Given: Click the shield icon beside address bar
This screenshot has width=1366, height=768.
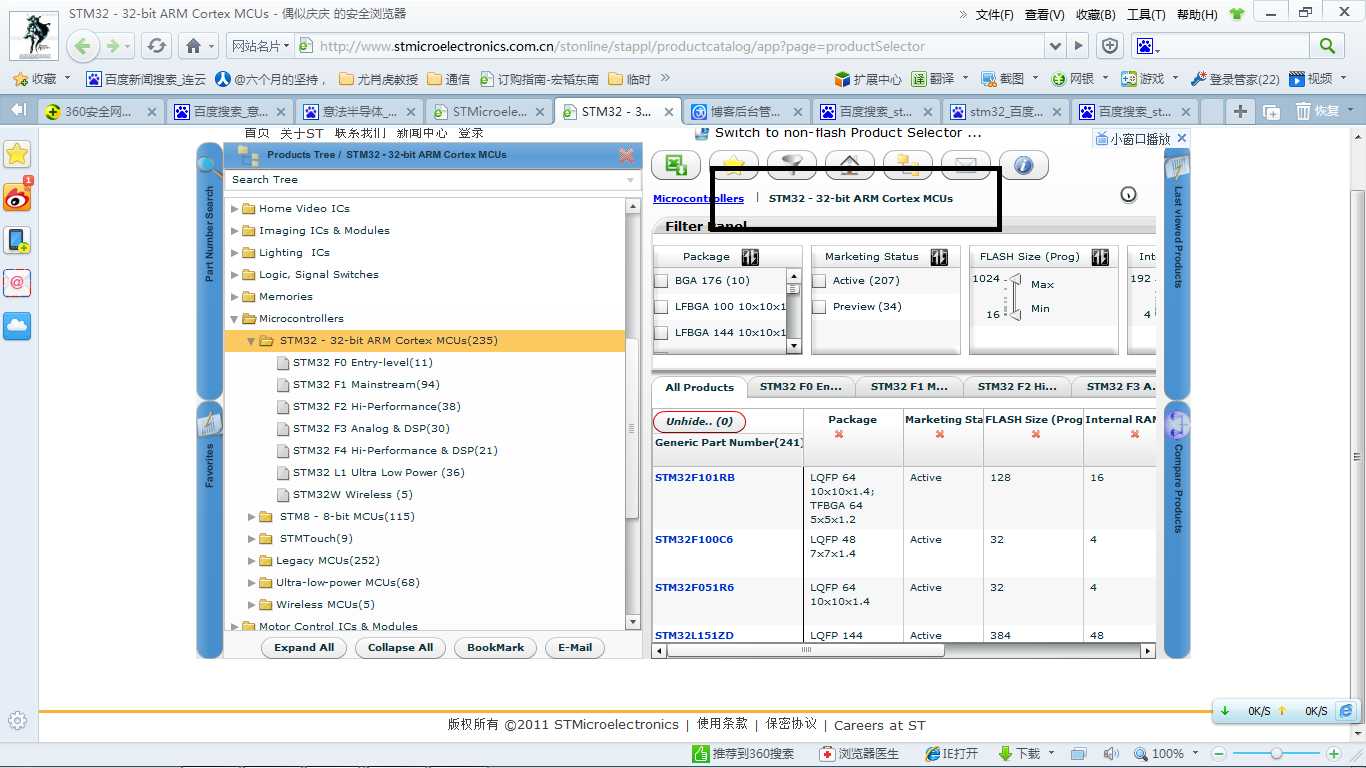Looking at the screenshot, I should coord(1110,46).
